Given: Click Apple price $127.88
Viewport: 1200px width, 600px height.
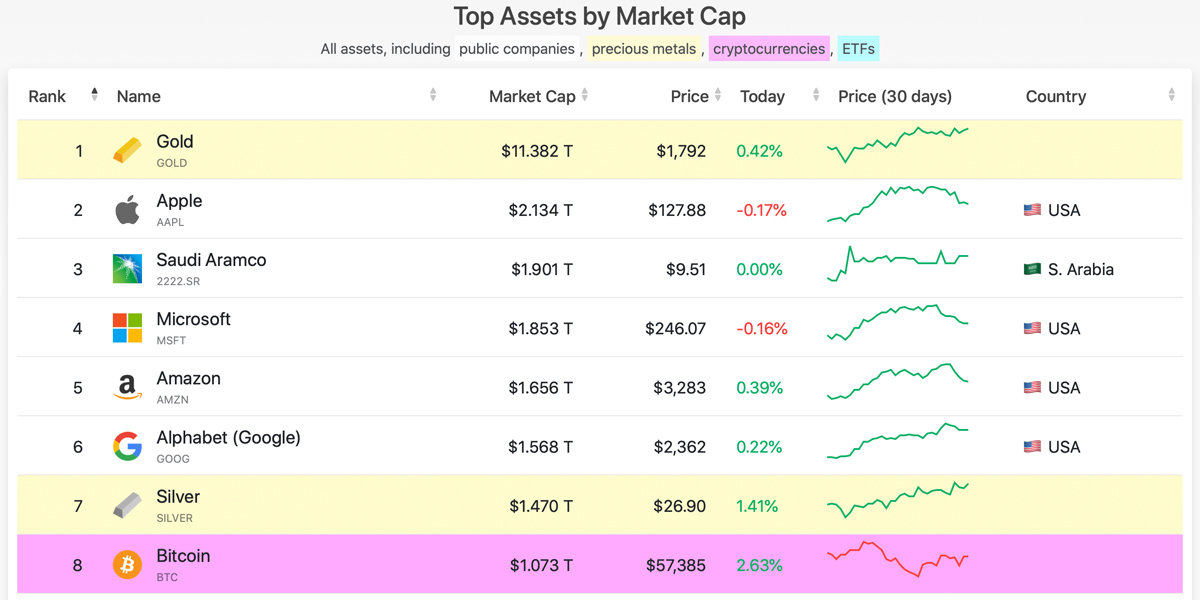Looking at the screenshot, I should tap(677, 210).
